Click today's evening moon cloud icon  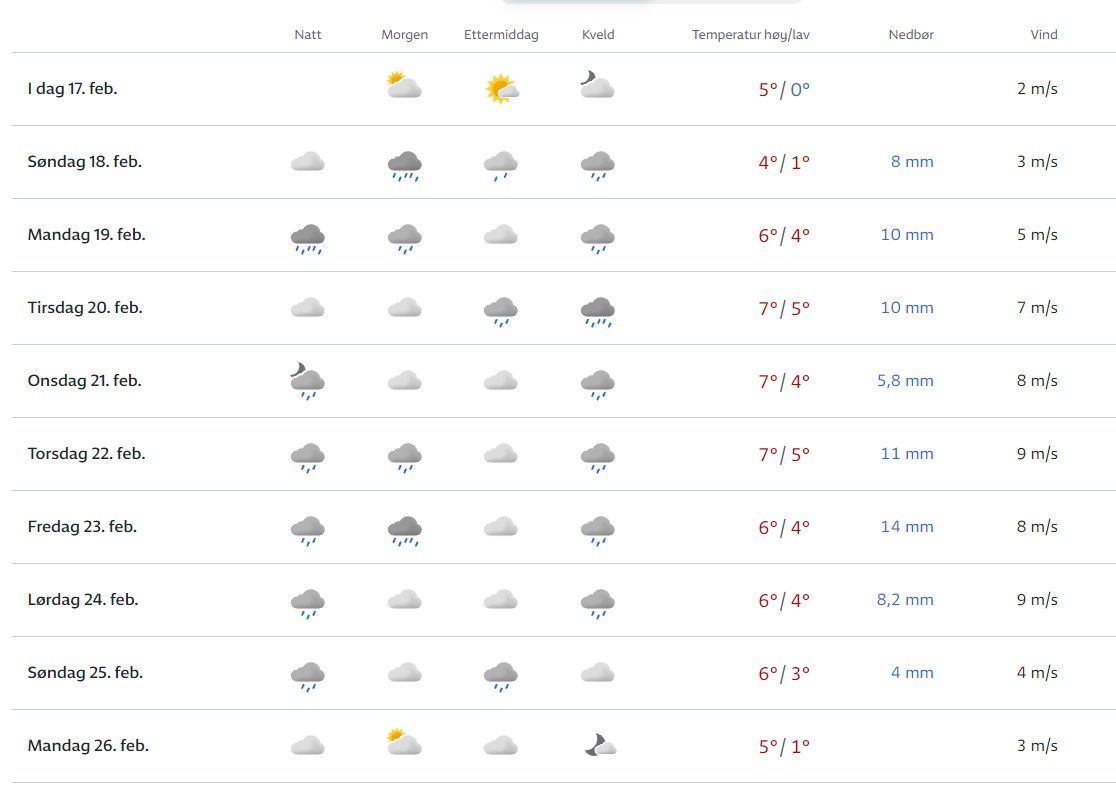pos(597,86)
